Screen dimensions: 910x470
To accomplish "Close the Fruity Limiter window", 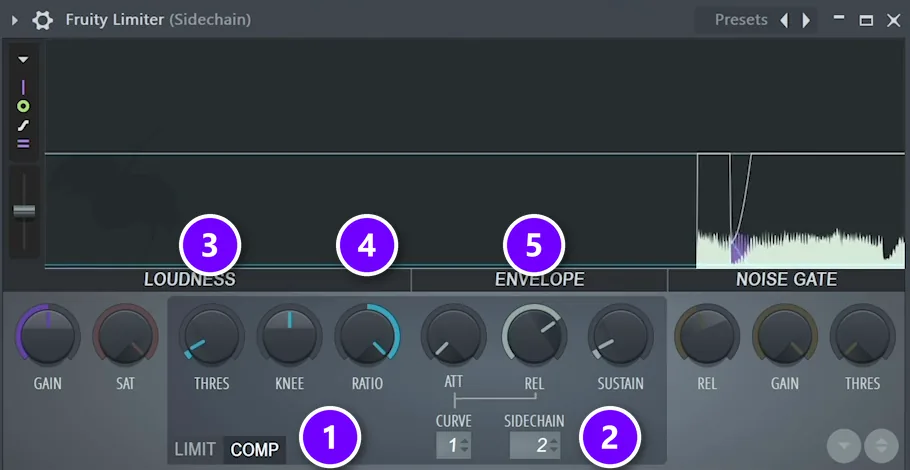I will click(x=894, y=20).
